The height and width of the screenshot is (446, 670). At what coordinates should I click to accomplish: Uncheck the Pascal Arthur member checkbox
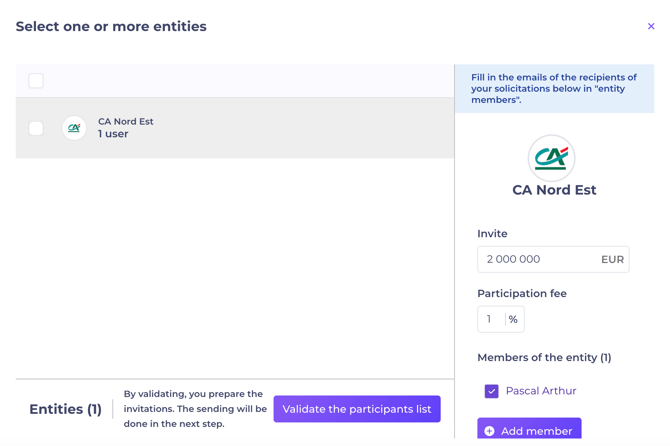coord(491,391)
